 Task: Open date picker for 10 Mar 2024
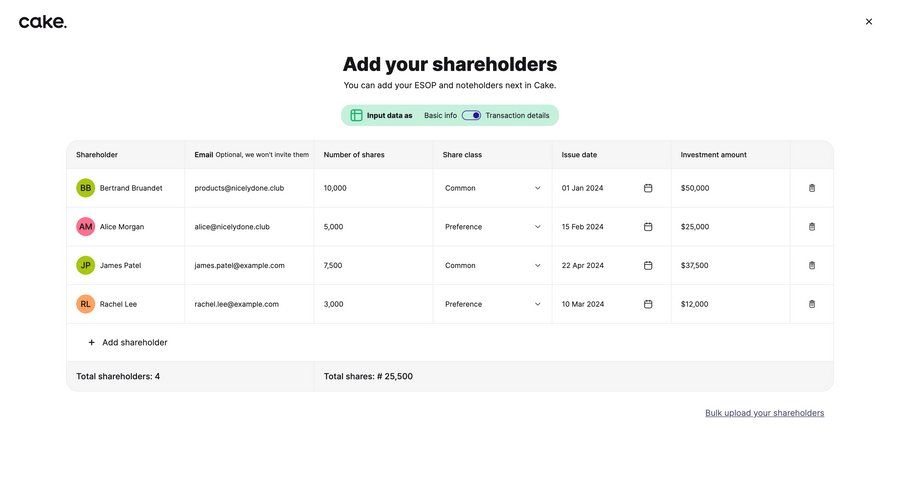[648, 304]
